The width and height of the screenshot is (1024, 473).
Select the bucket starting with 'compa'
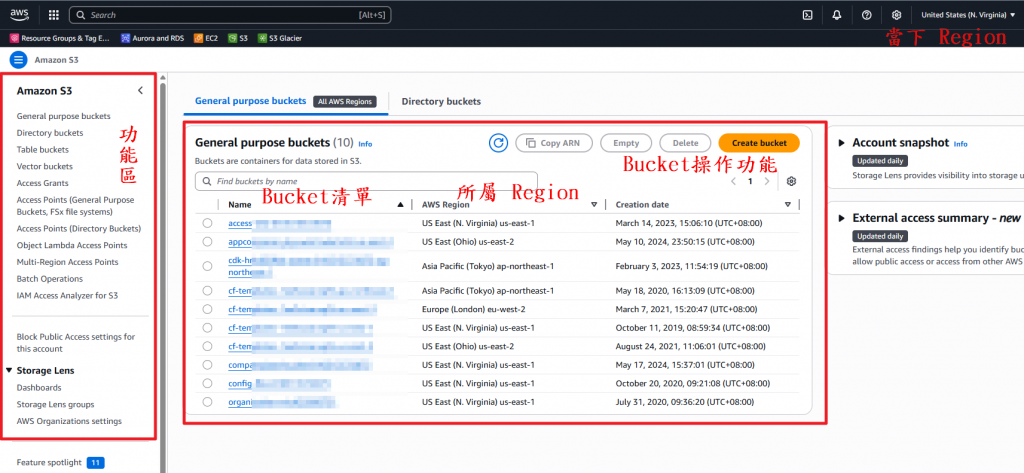pyautogui.click(x=207, y=365)
